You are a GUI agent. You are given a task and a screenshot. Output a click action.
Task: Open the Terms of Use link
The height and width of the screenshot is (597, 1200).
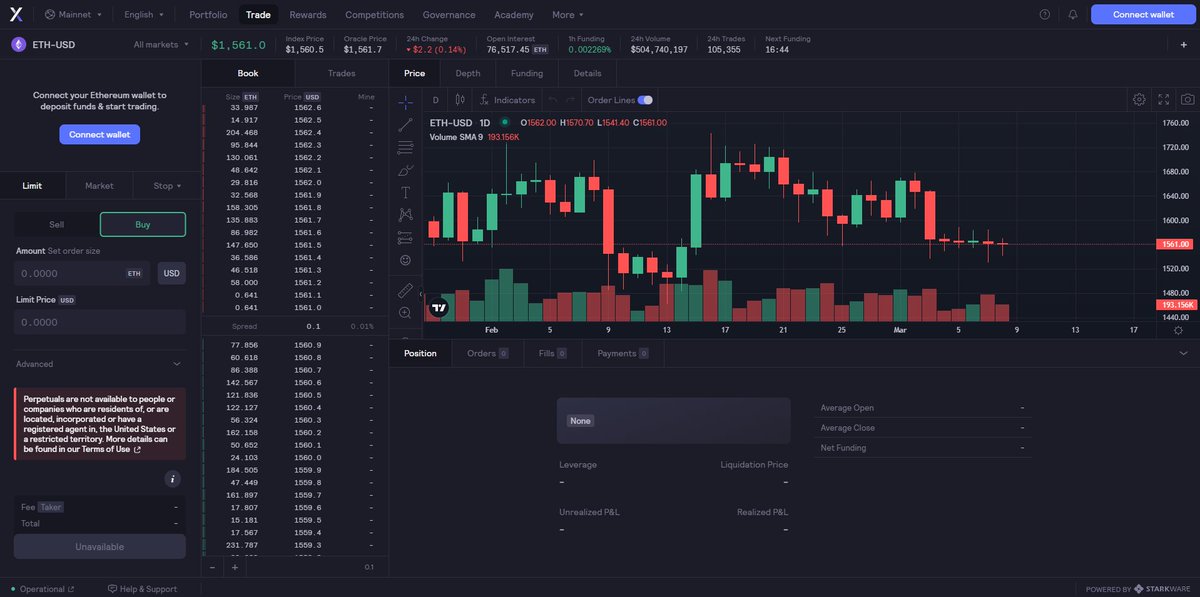click(111, 450)
